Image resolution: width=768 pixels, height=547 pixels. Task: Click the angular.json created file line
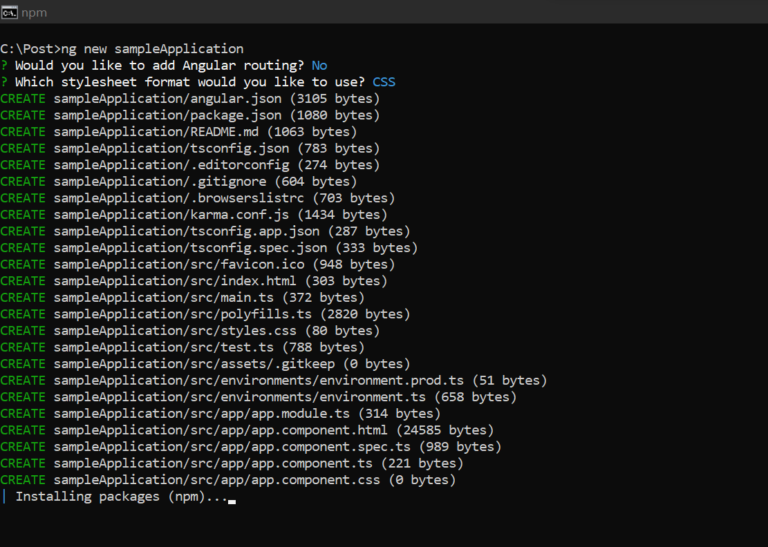pos(190,99)
